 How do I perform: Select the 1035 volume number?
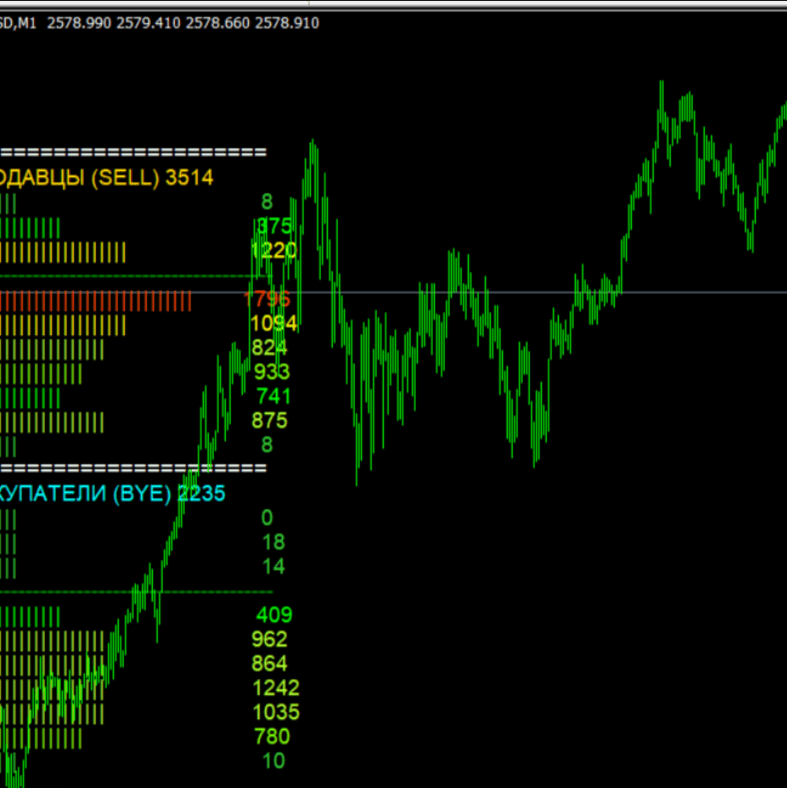275,712
